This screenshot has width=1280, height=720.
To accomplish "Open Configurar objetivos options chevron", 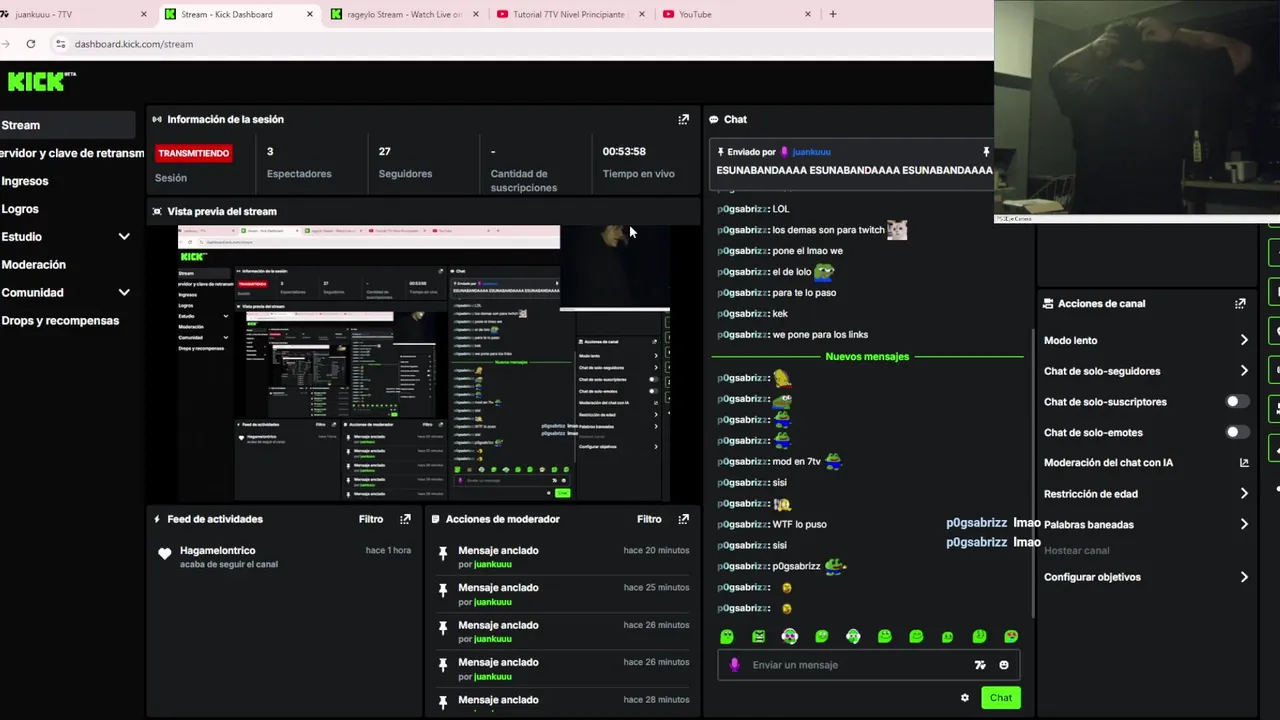I will [x=1244, y=577].
